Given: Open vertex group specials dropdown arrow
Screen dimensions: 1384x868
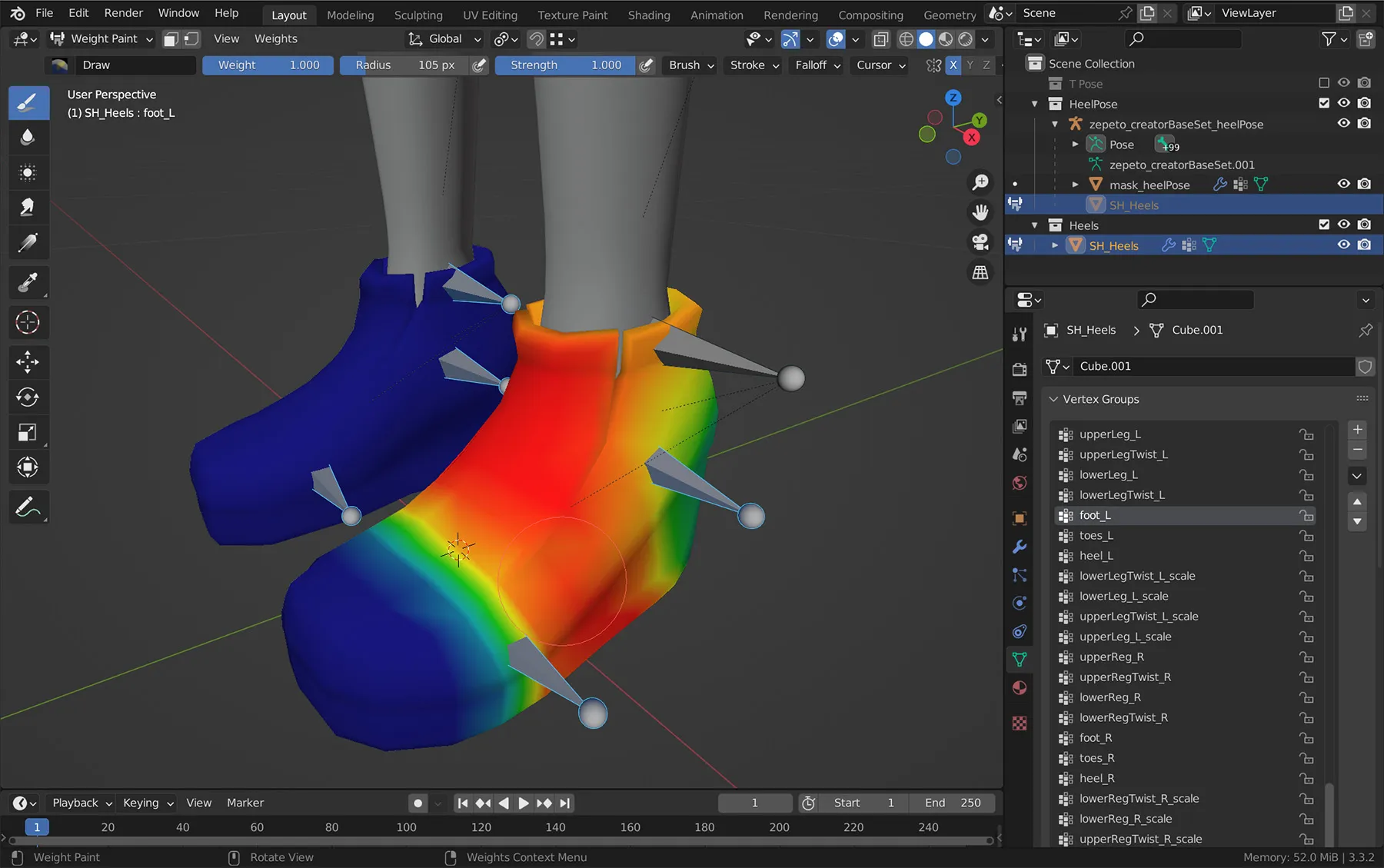Looking at the screenshot, I should [1358, 476].
